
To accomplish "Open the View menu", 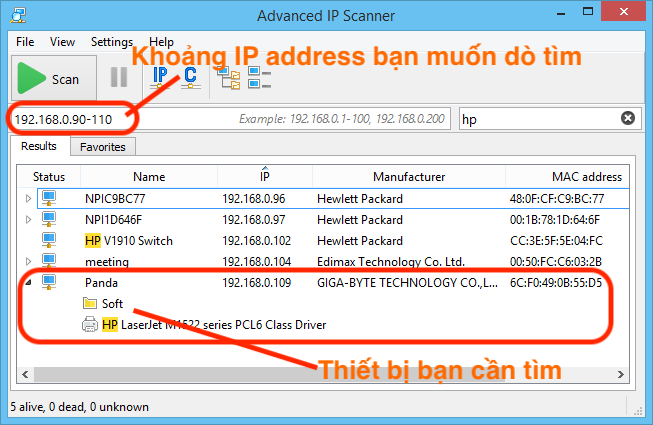I will (x=62, y=42).
